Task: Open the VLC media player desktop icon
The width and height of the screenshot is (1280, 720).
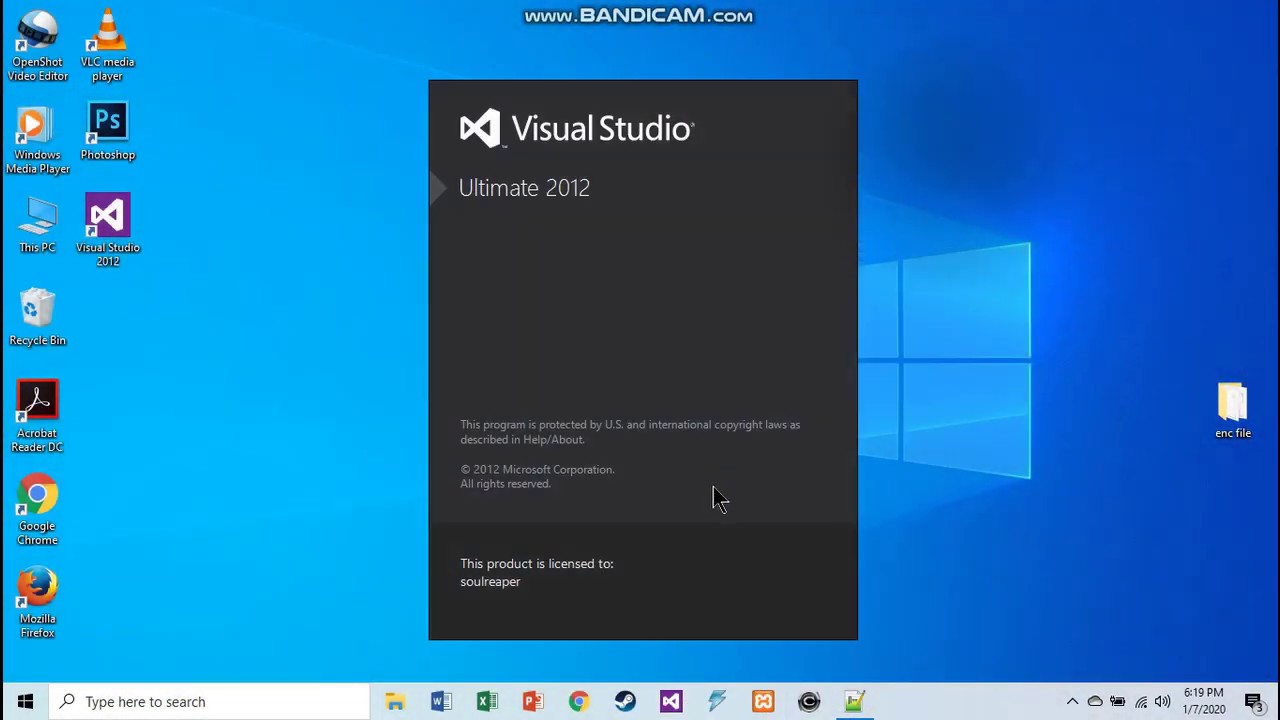Action: coord(107,46)
